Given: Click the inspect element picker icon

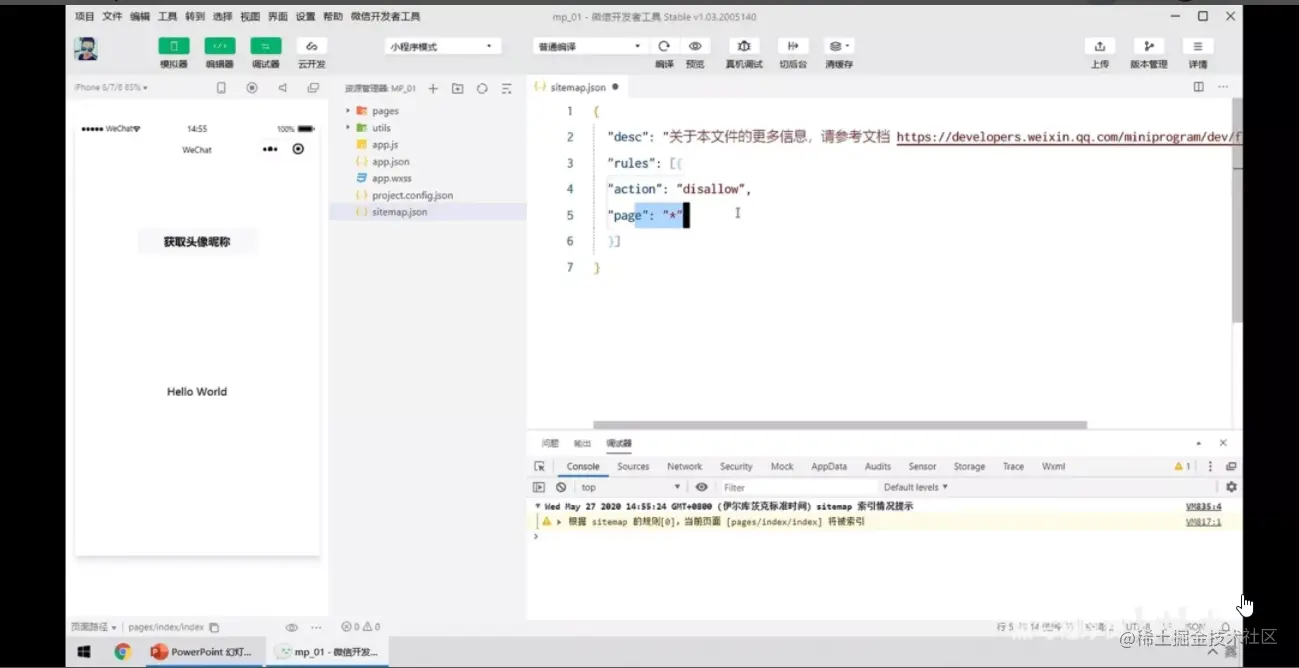Looking at the screenshot, I should [540, 466].
